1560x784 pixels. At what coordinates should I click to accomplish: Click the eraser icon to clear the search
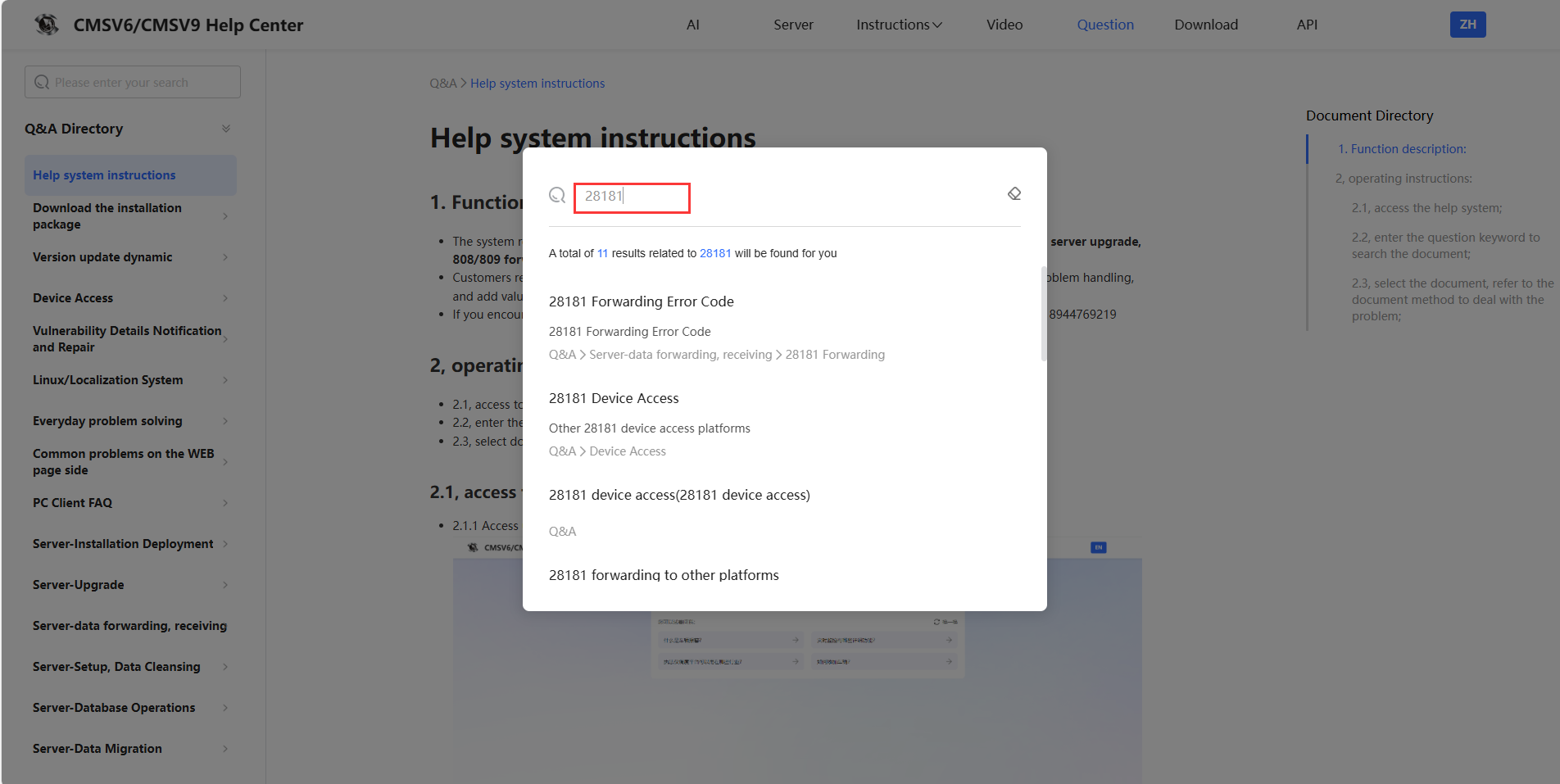coord(1014,193)
